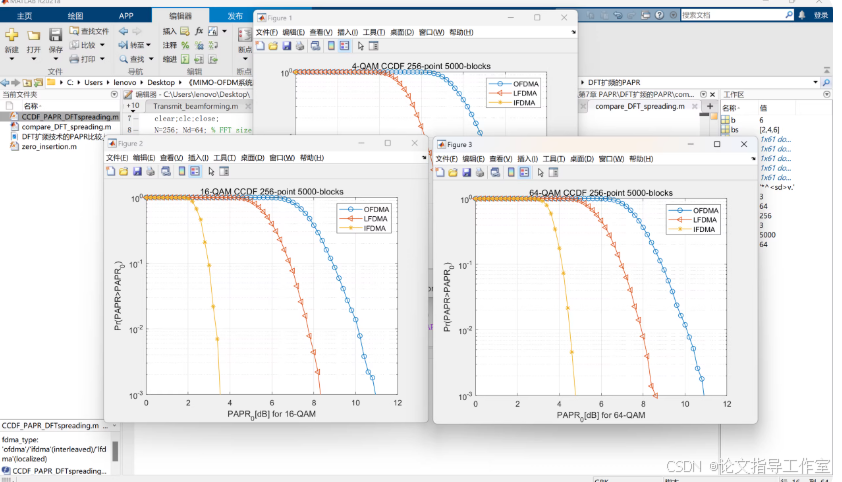Switch to the APP ribbon tab
842x482 pixels.
[126, 16]
